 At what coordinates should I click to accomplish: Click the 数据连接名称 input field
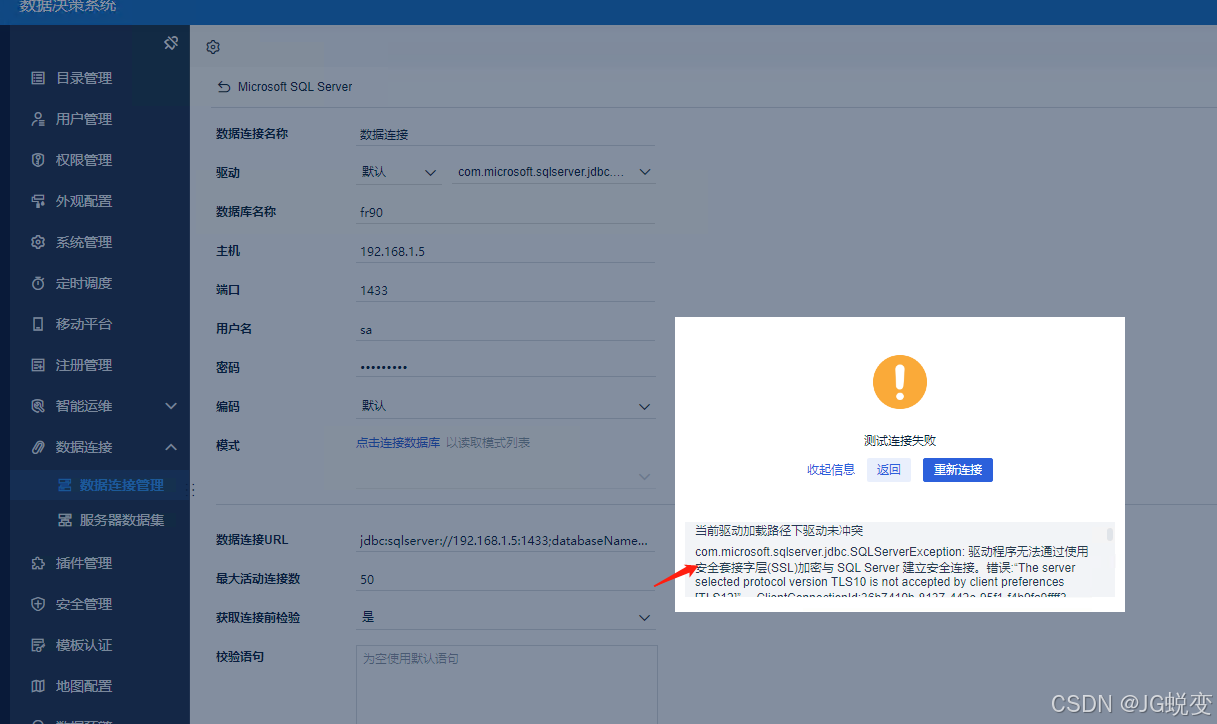[505, 133]
